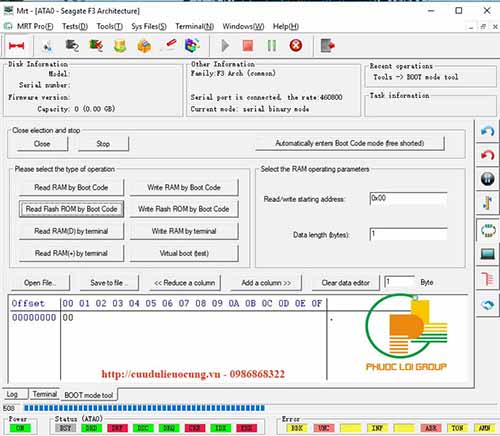Click the colorful blue cube toolbar icon
This screenshot has height=436, width=500.
[x=192, y=46]
